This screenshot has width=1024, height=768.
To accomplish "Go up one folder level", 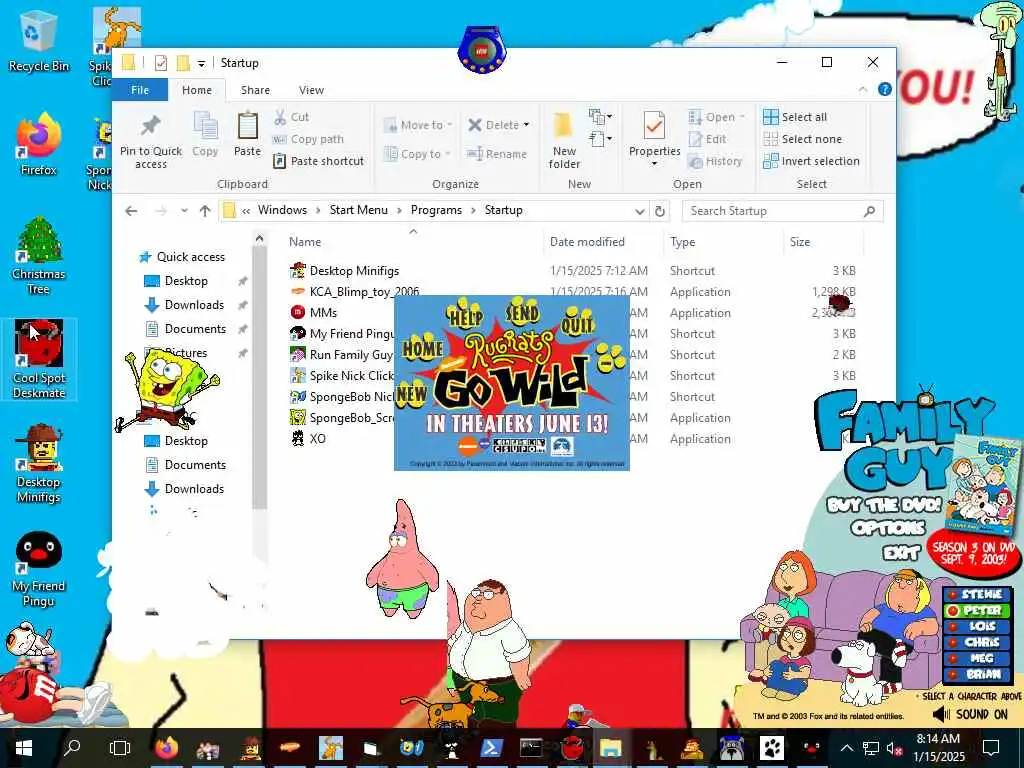I will click(x=205, y=211).
